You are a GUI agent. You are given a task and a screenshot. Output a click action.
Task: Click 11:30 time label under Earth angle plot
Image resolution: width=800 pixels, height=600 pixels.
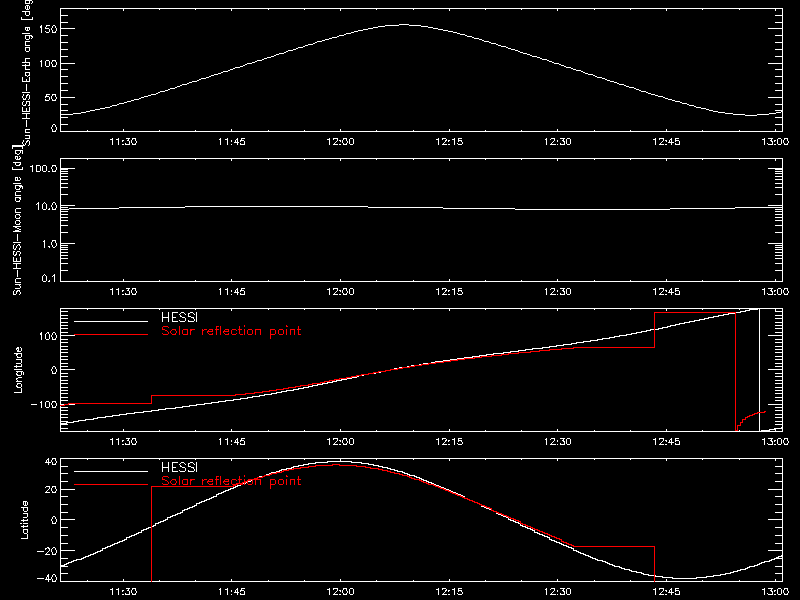123,142
